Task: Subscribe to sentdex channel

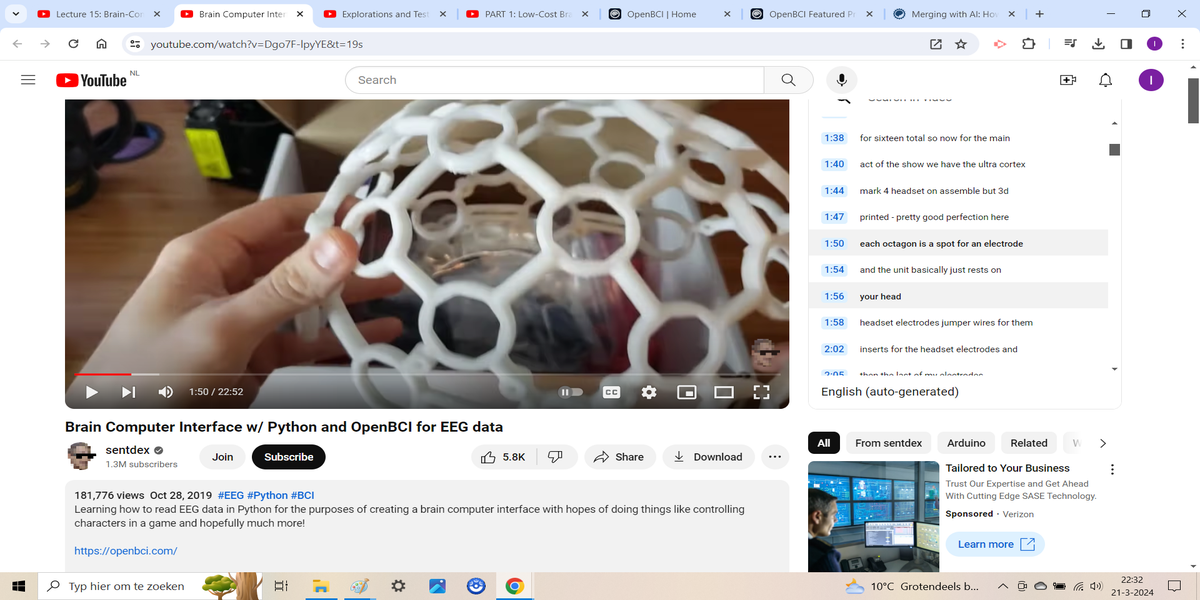Action: click(x=288, y=457)
